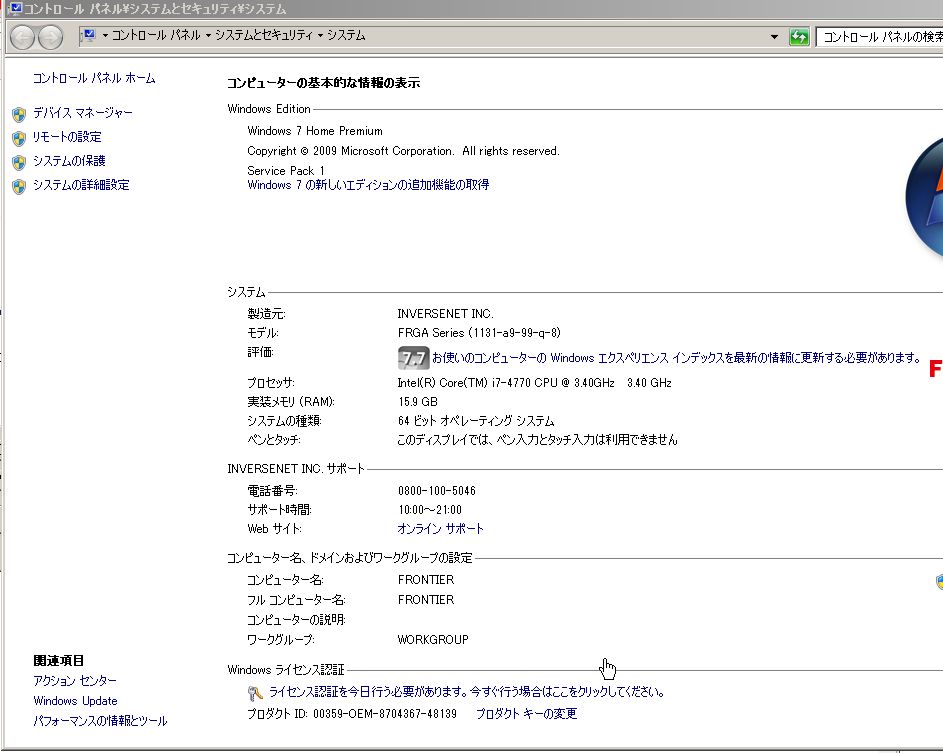Click the FRGA Series model value

tap(479, 333)
